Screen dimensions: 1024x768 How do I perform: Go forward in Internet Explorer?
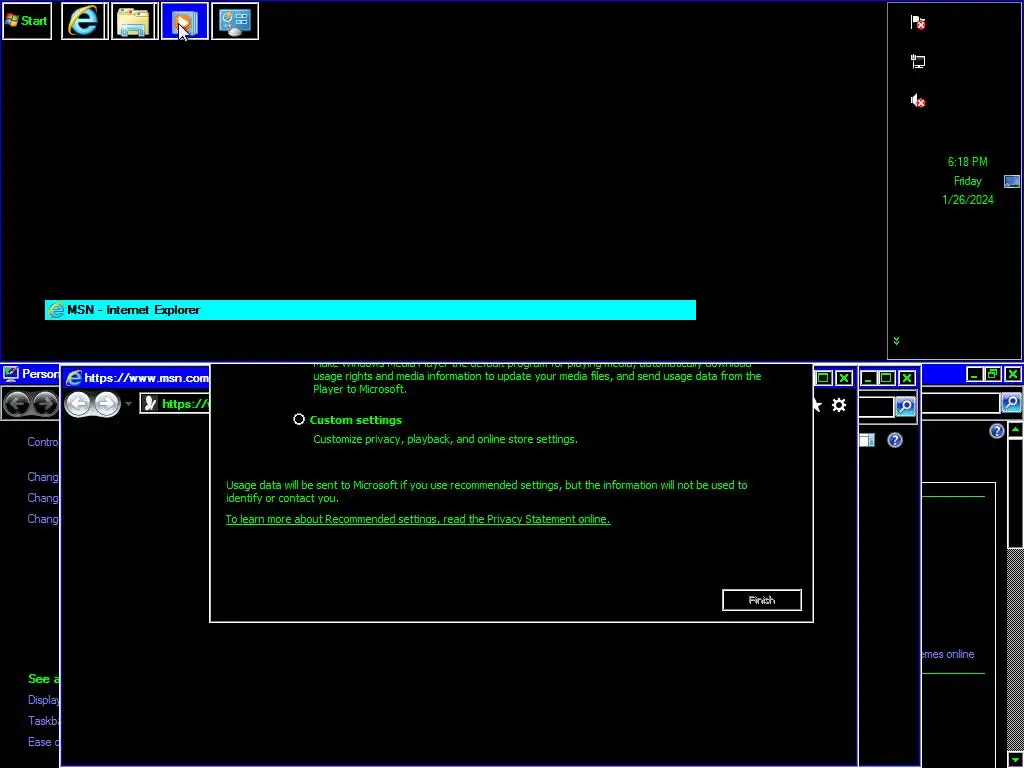pyautogui.click(x=107, y=404)
